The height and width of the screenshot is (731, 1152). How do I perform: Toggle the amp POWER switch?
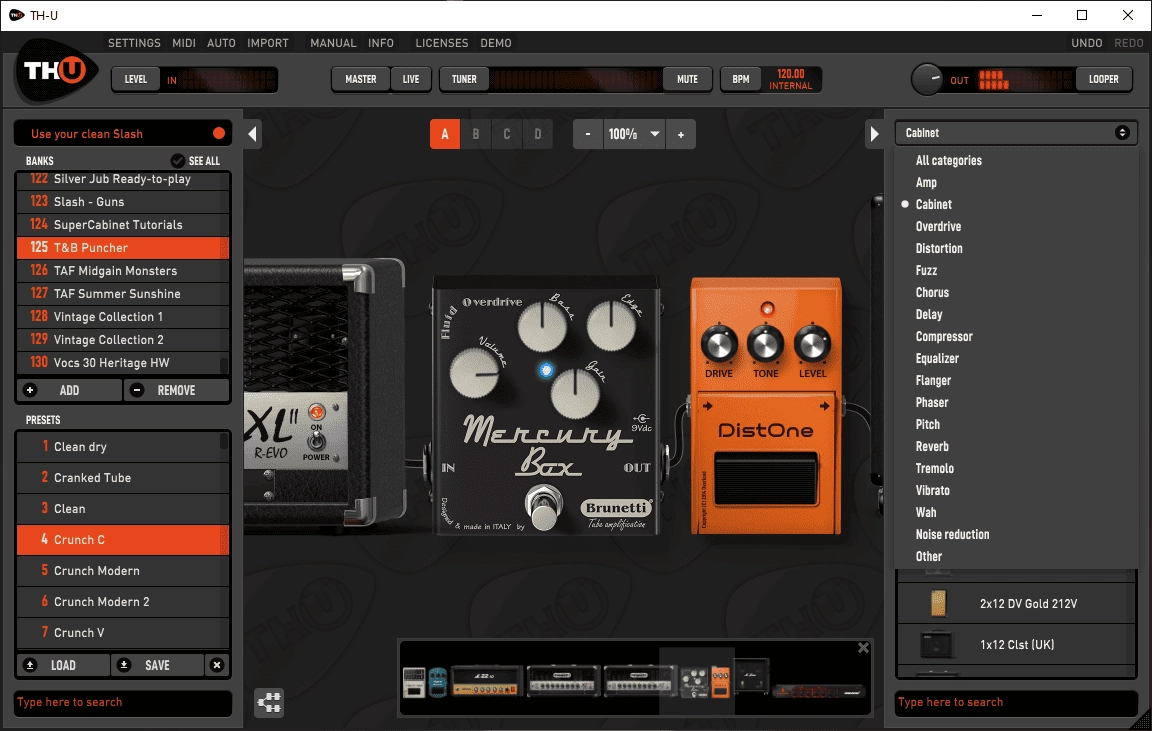316,441
